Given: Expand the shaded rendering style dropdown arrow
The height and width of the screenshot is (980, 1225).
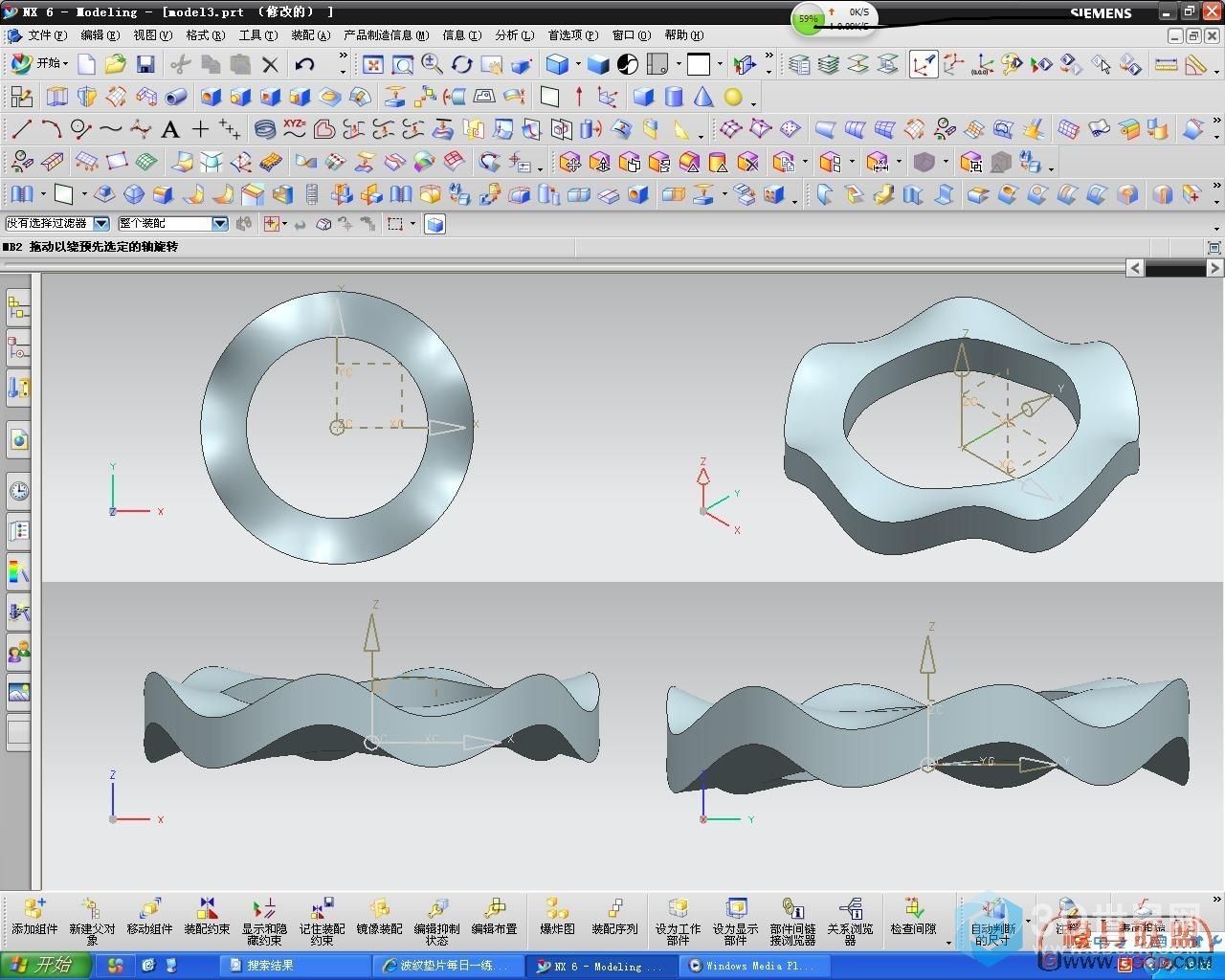Looking at the screenshot, I should tap(578, 64).
